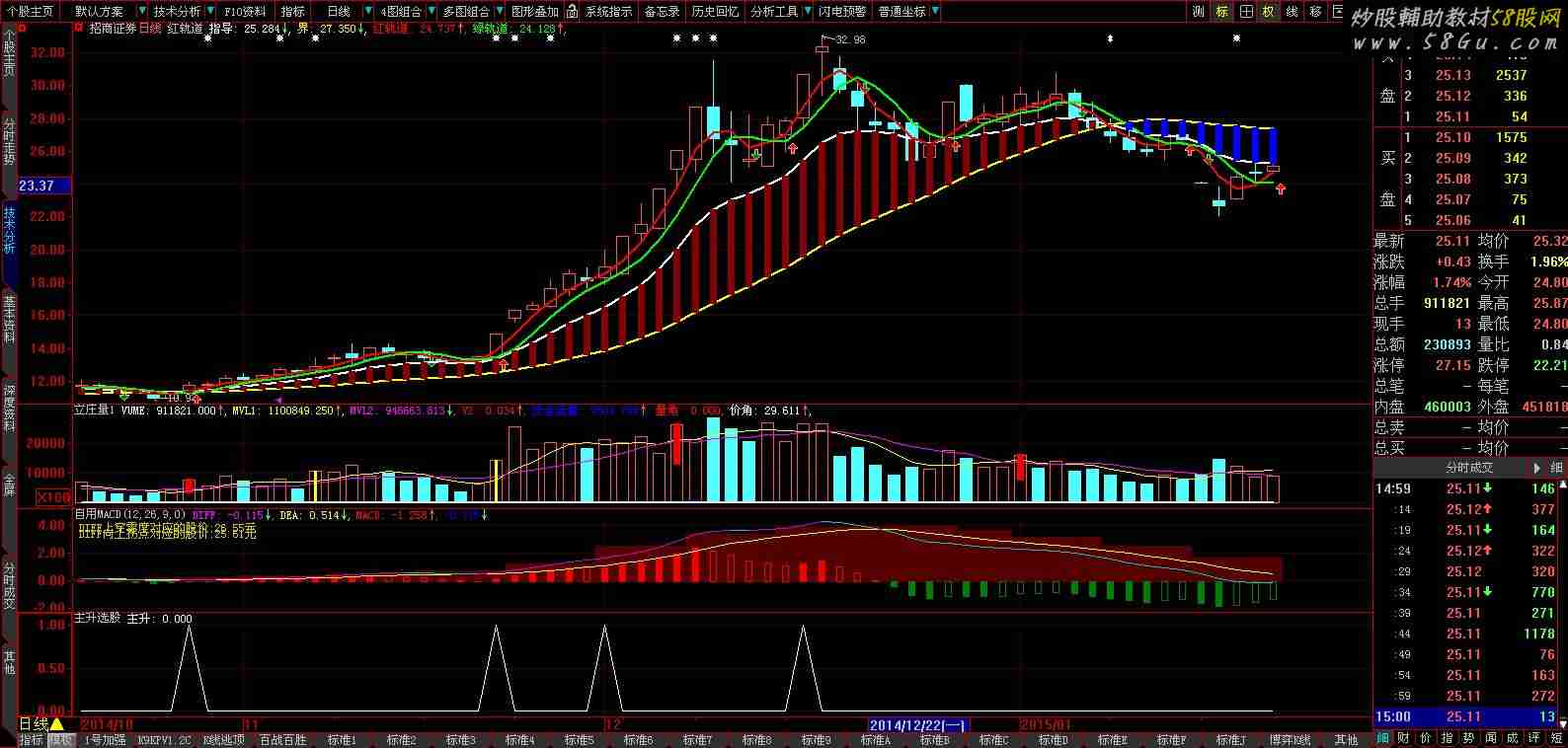Select the I号加强 bottom indicator tab

click(105, 739)
